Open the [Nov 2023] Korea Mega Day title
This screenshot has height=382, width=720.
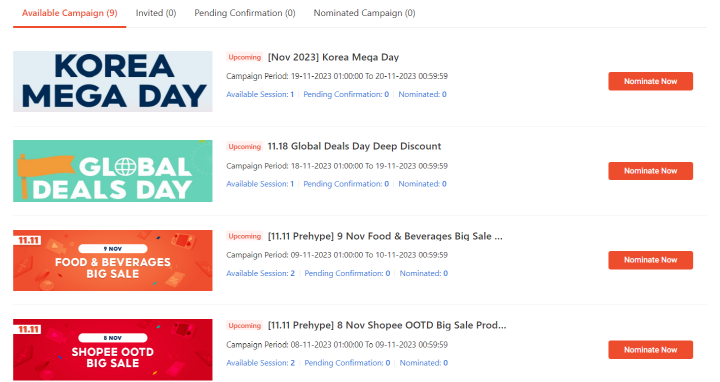tap(333, 57)
